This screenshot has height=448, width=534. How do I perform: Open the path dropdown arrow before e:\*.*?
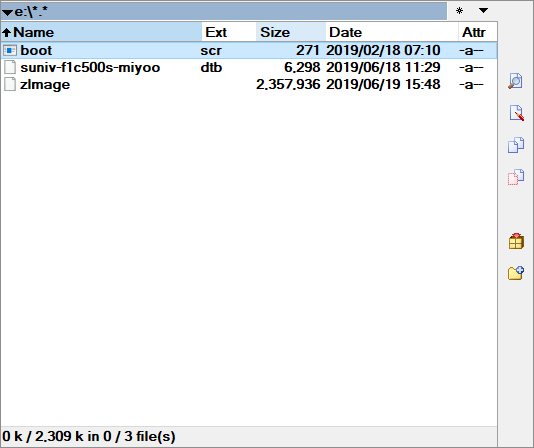[7, 13]
